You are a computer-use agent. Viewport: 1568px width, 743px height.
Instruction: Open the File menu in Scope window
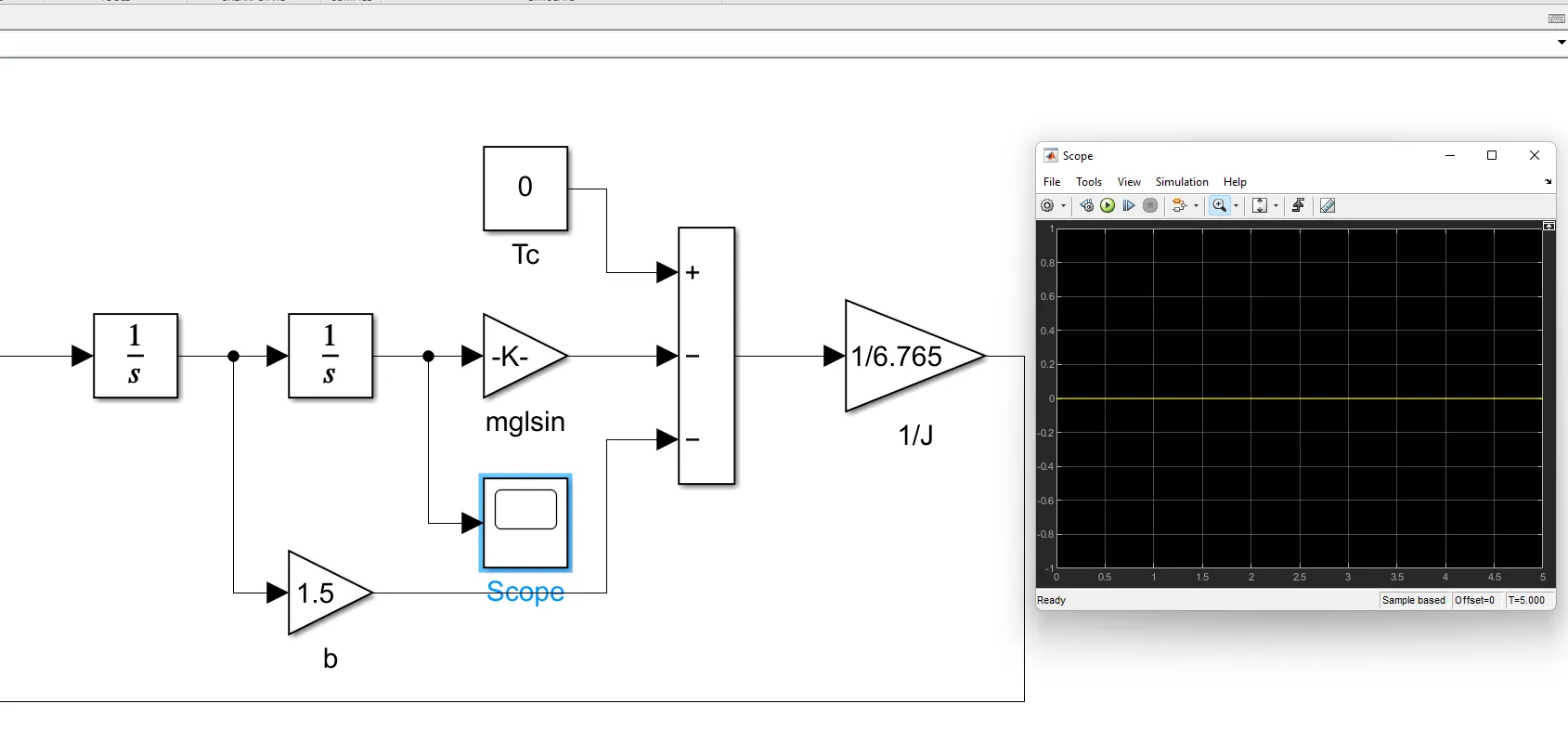1052,182
